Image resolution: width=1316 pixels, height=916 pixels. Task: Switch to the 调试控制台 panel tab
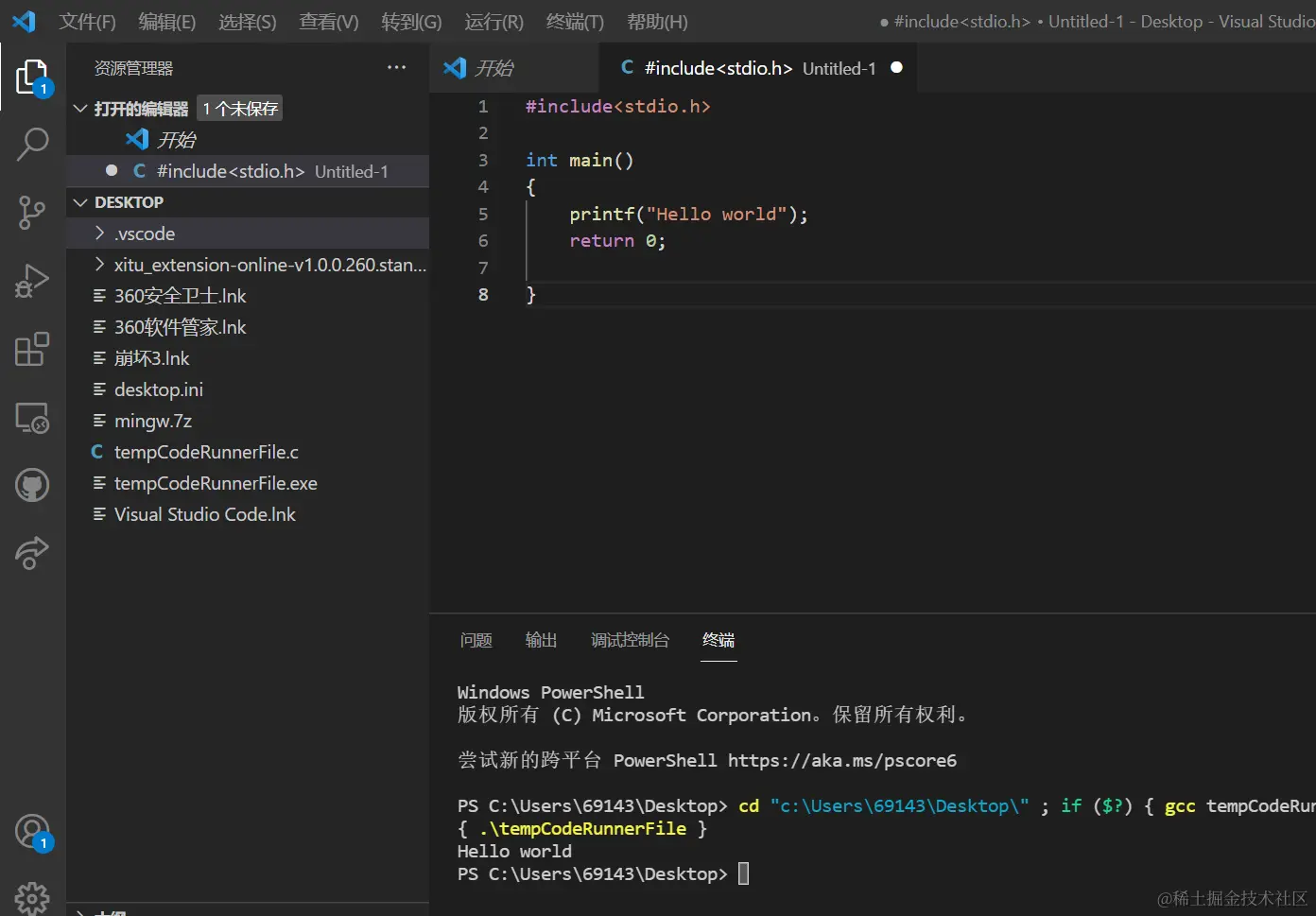tap(630, 640)
